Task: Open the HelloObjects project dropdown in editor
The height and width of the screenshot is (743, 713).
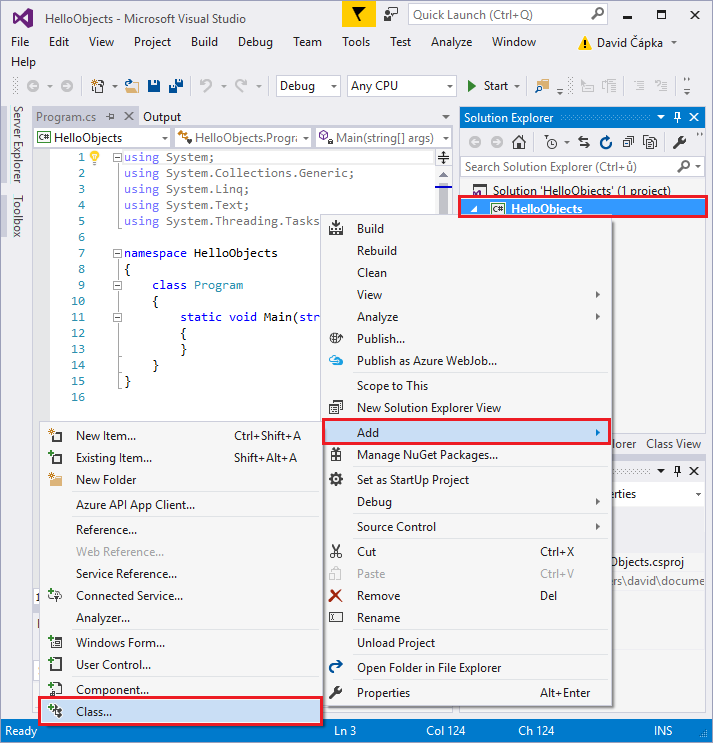Action: click(102, 137)
